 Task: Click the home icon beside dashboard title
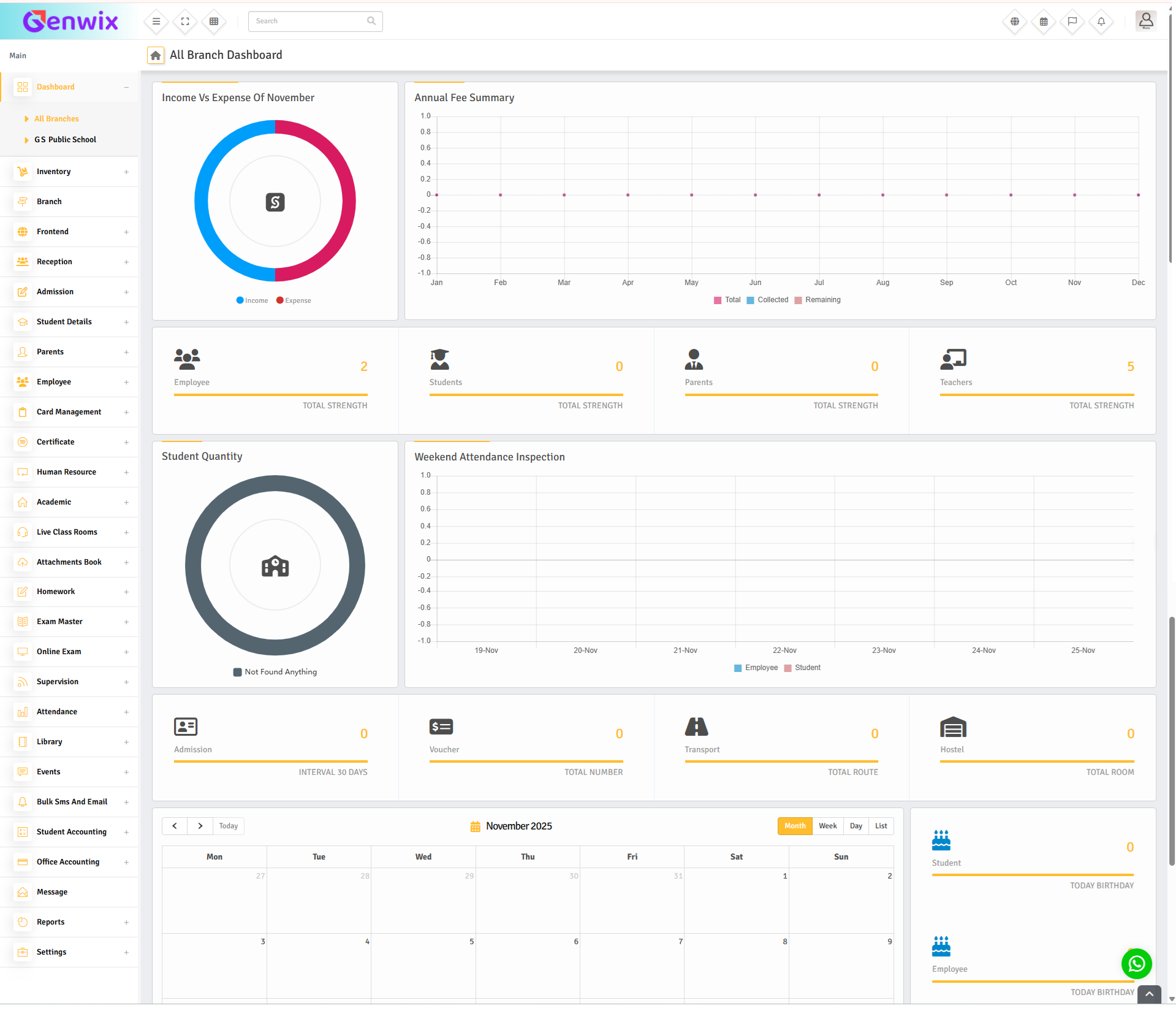156,56
